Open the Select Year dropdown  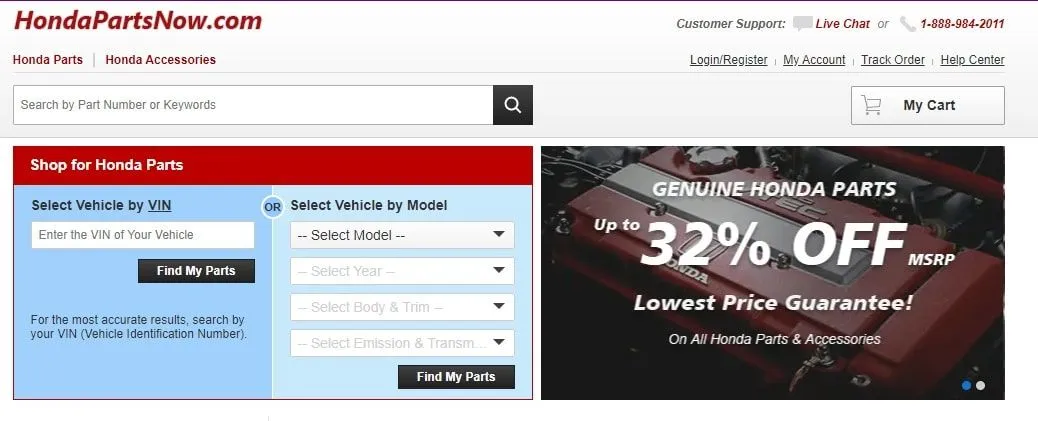click(x=402, y=271)
